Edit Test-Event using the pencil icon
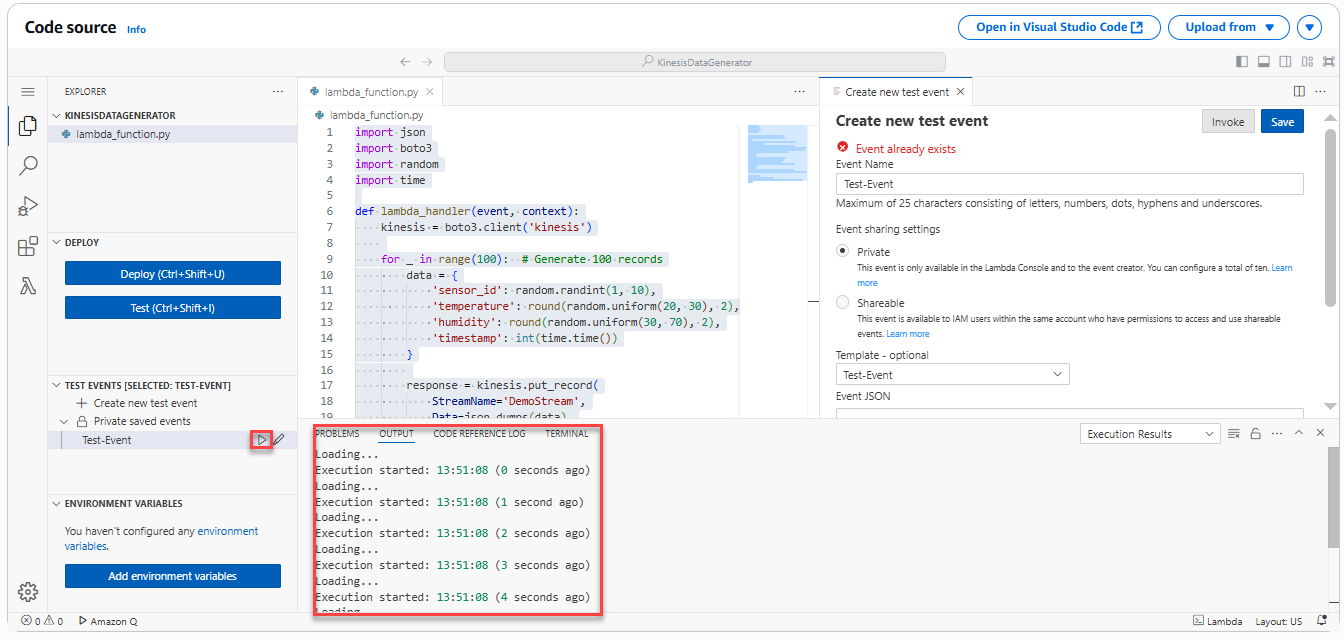Viewport: 1344px width, 639px height. pos(280,440)
